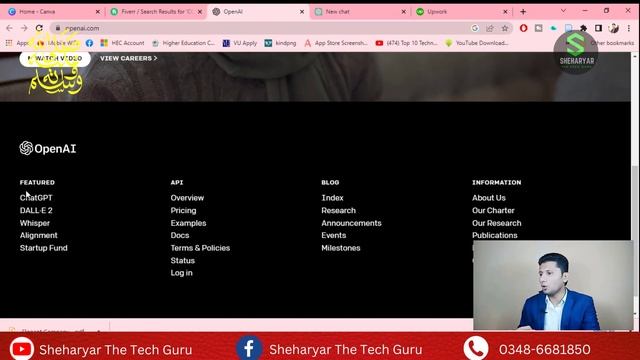The height and width of the screenshot is (360, 640).
Task: Open the App Store Screensh... bookmark
Action: [336, 43]
